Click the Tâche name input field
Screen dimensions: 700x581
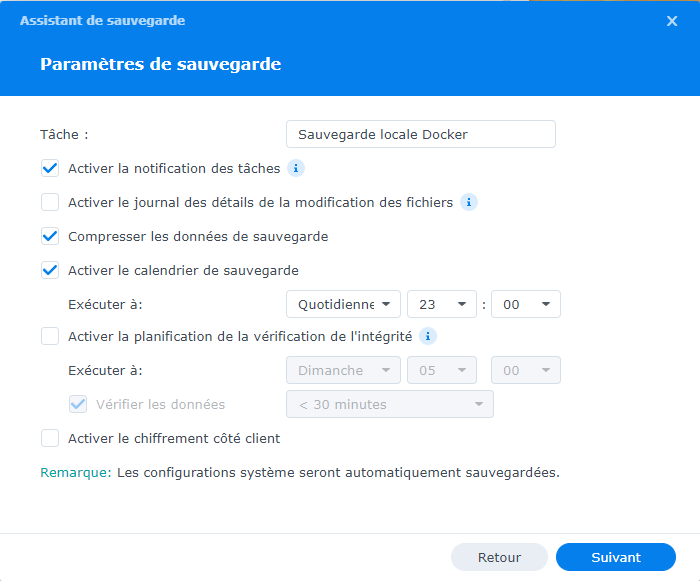click(x=420, y=134)
